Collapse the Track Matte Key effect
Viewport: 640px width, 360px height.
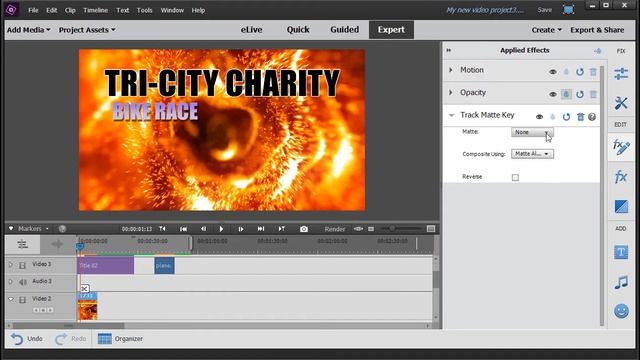[451, 116]
